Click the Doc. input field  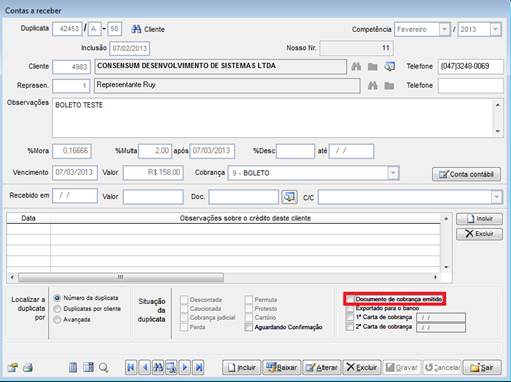coord(244,197)
